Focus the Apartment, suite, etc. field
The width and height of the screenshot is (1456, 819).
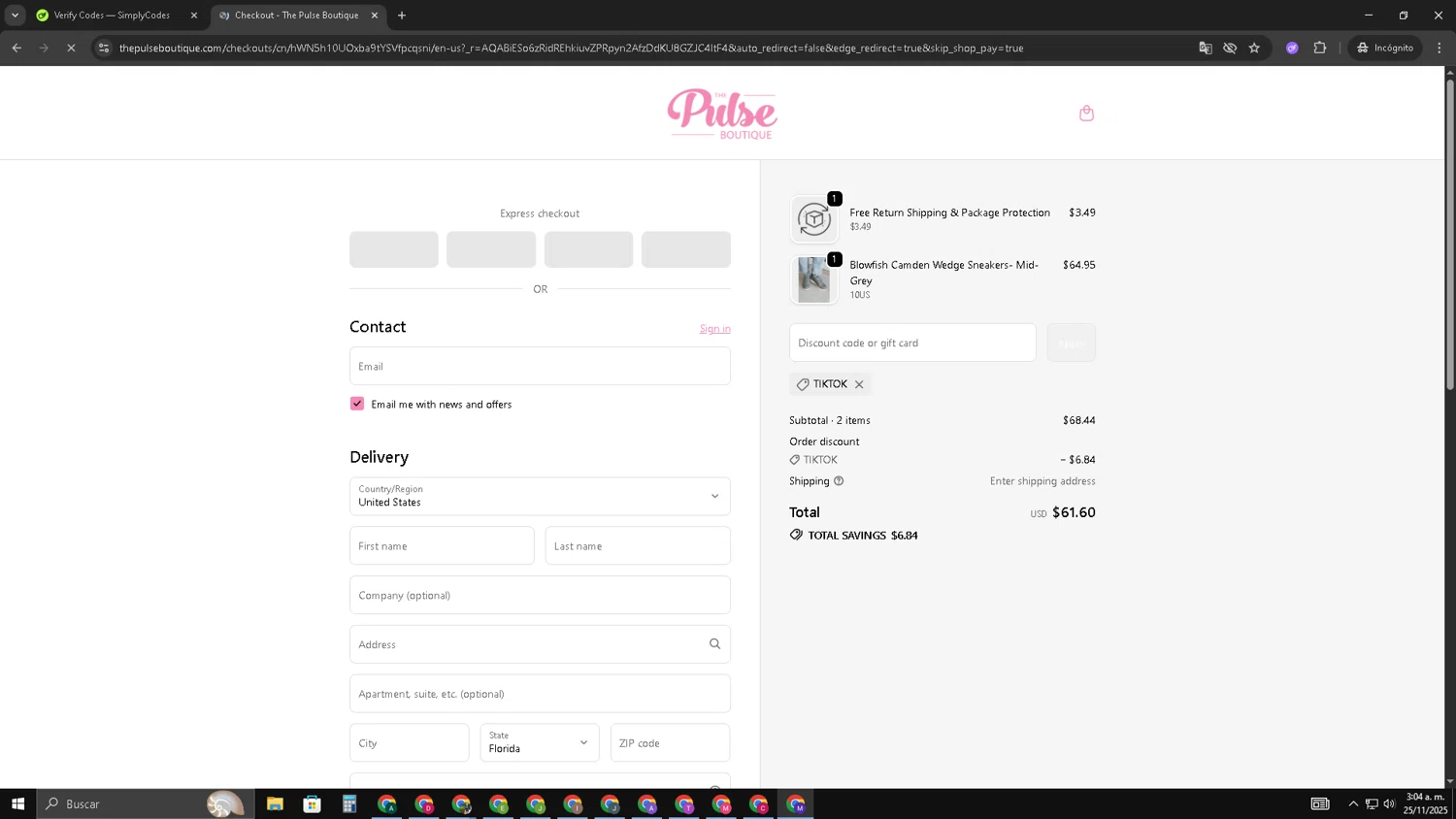click(540, 694)
